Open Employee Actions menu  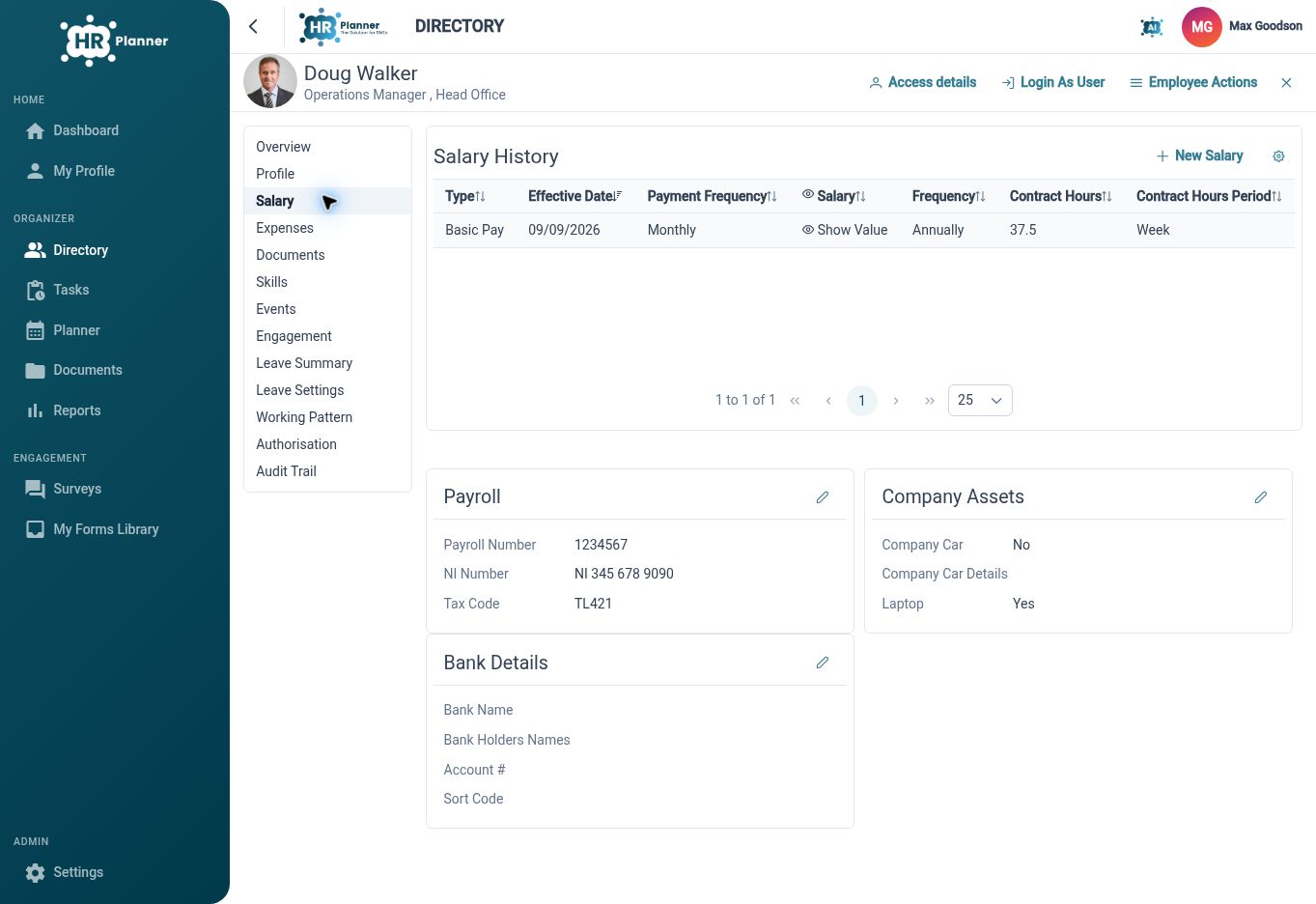1193,83
